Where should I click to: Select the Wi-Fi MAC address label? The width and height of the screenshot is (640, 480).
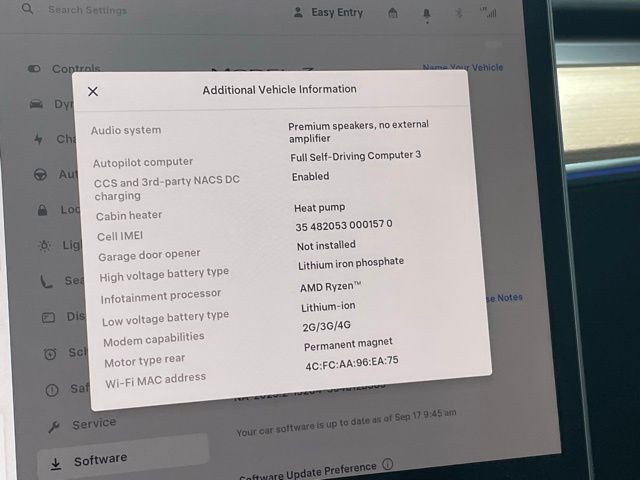click(156, 380)
